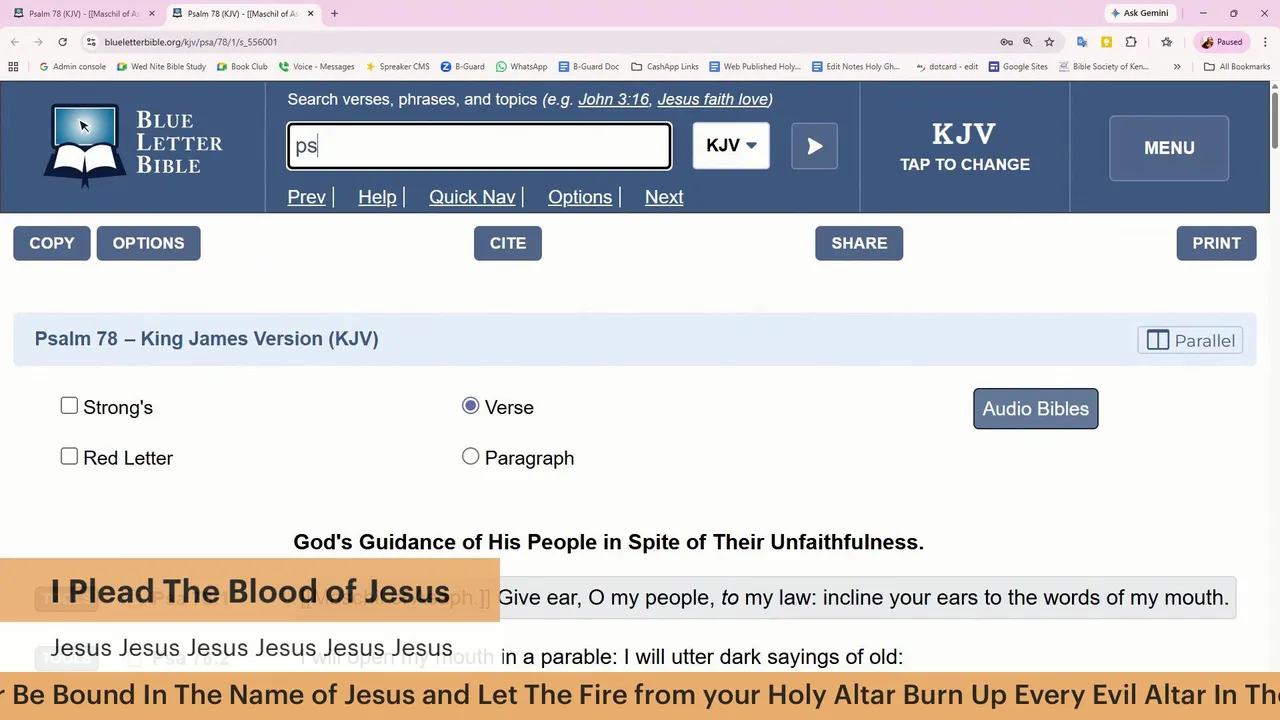Screen dimensions: 1280x720
Task: Open the KJV translation dropdown
Action: 731,146
